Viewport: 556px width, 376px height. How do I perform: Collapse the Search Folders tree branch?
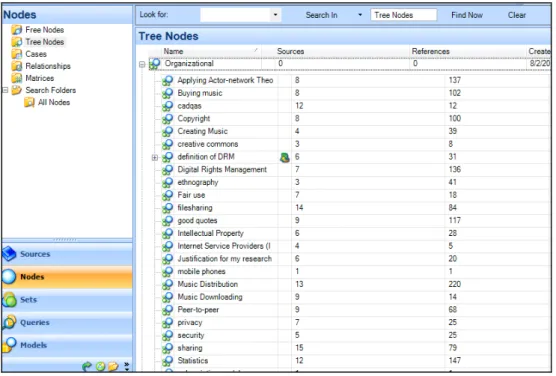coord(5,90)
